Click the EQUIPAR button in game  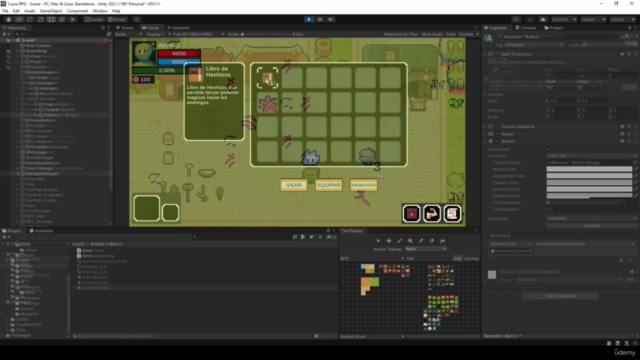(x=329, y=185)
